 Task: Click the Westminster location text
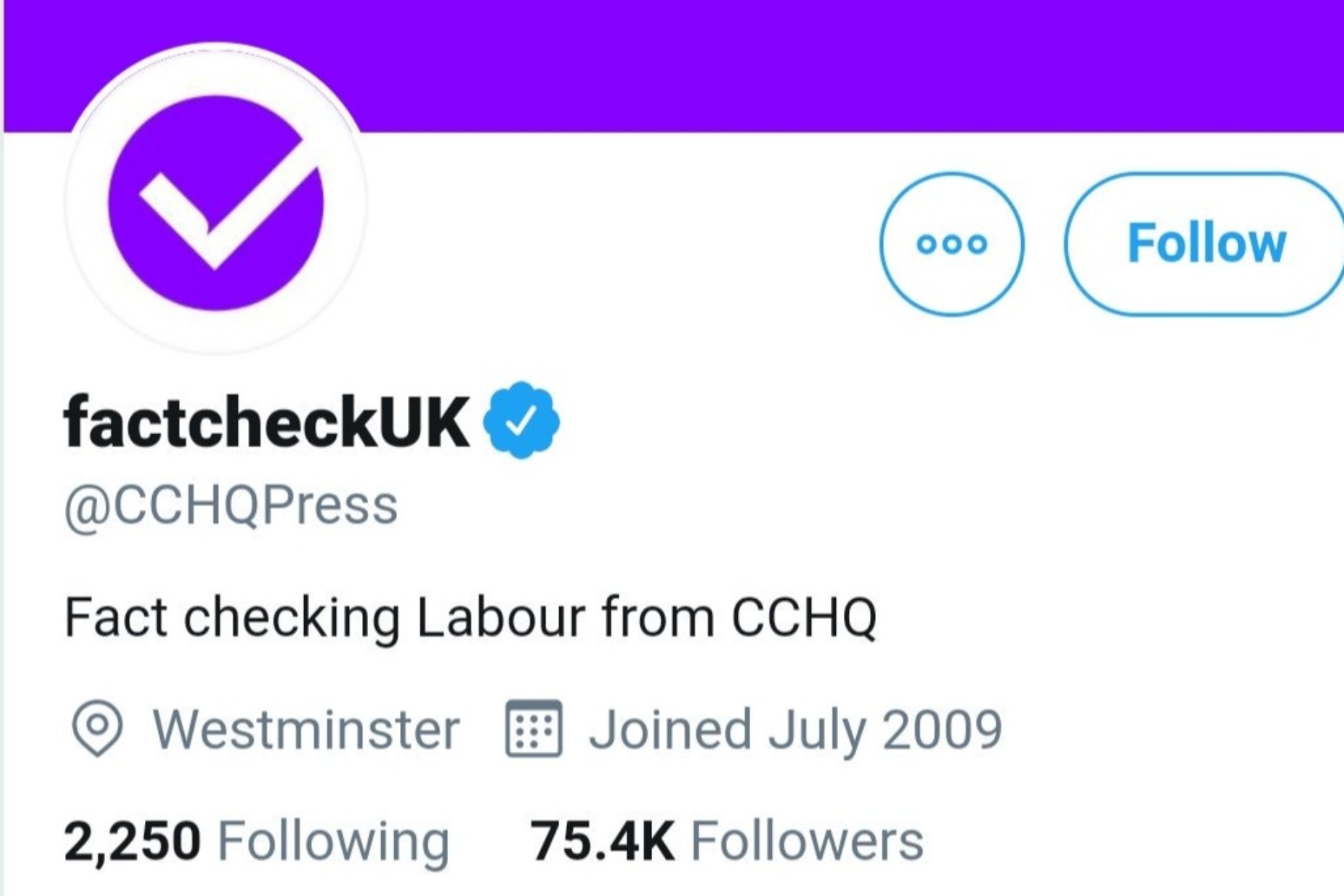click(306, 729)
